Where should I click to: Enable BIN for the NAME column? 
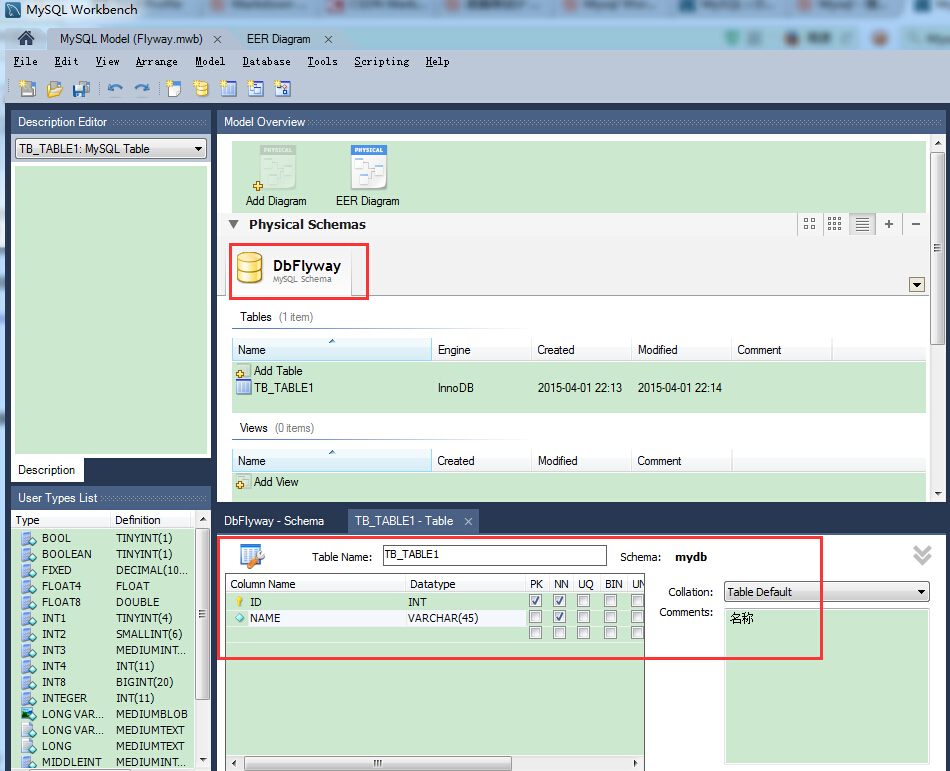pos(610,617)
